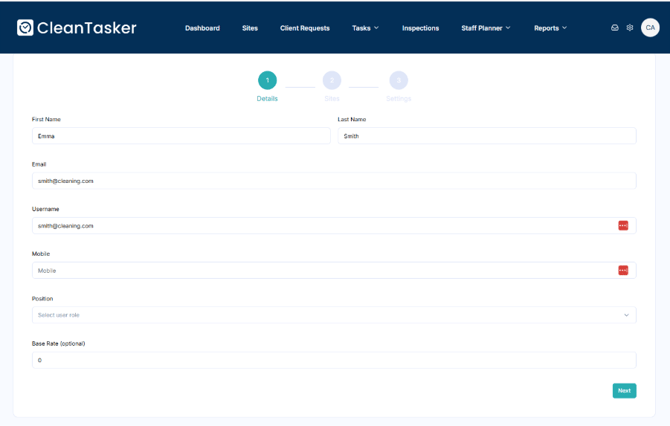Select step 1 Details circle
The height and width of the screenshot is (426, 670).
pos(267,80)
